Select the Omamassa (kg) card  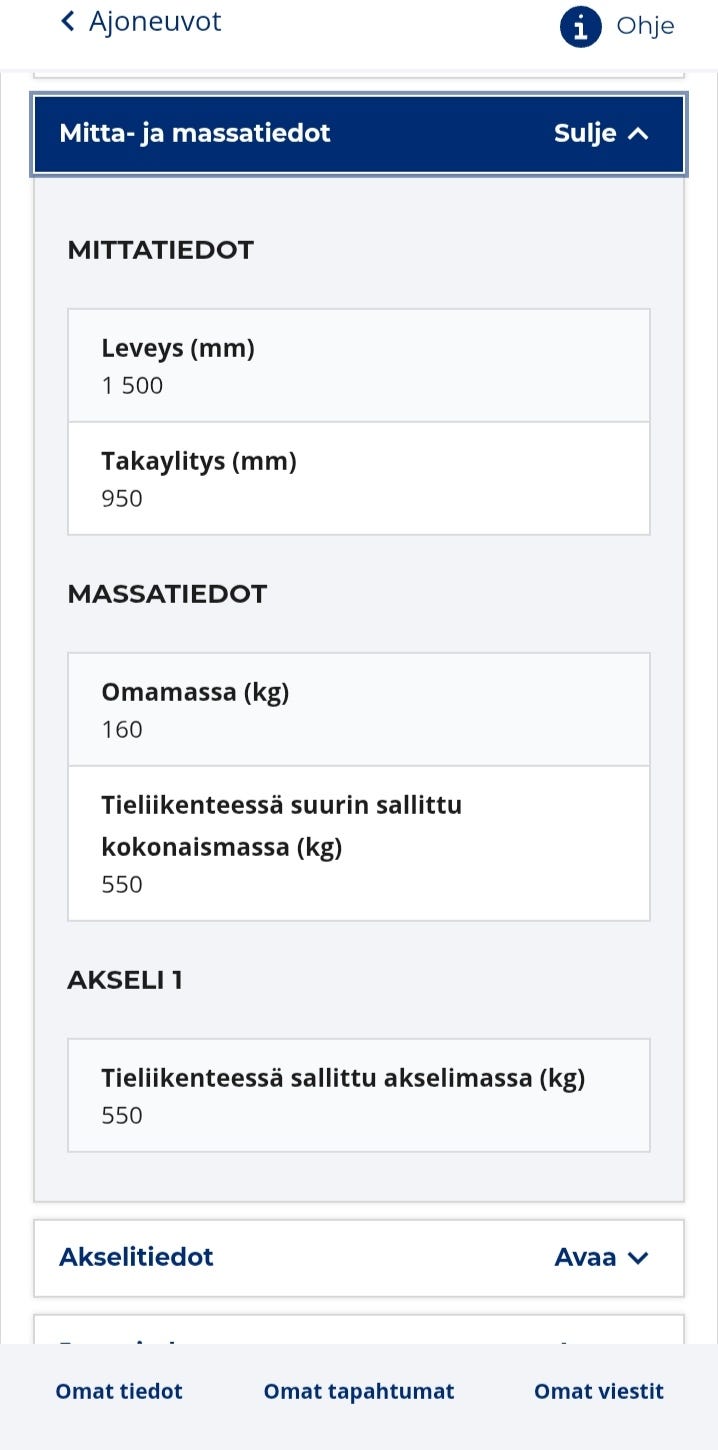tap(359, 708)
